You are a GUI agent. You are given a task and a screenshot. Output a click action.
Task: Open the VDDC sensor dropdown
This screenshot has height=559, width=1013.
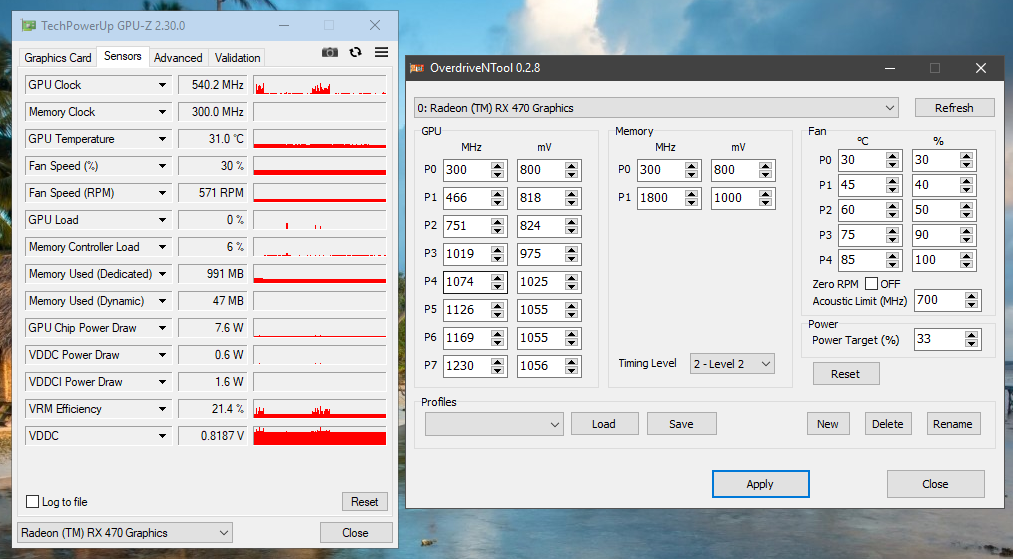click(162, 436)
